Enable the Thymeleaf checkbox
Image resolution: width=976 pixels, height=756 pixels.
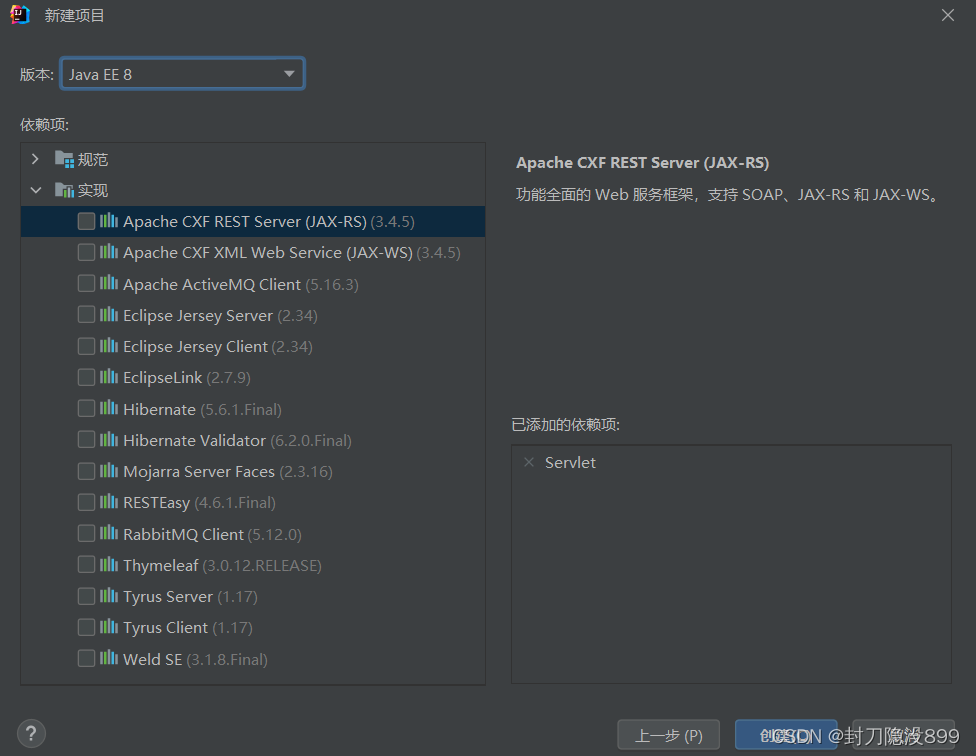pyautogui.click(x=87, y=565)
